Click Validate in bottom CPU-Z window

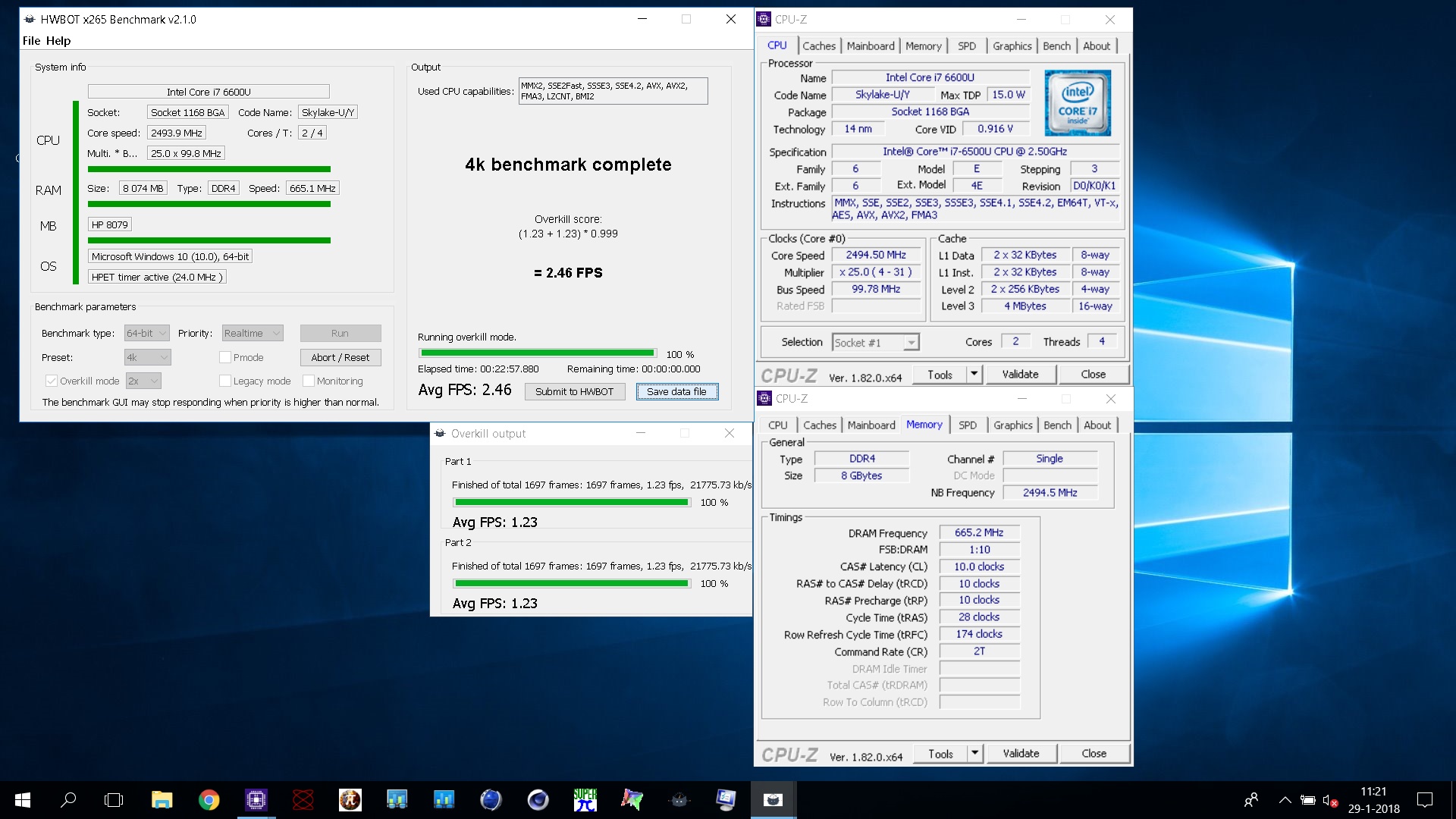(1021, 754)
